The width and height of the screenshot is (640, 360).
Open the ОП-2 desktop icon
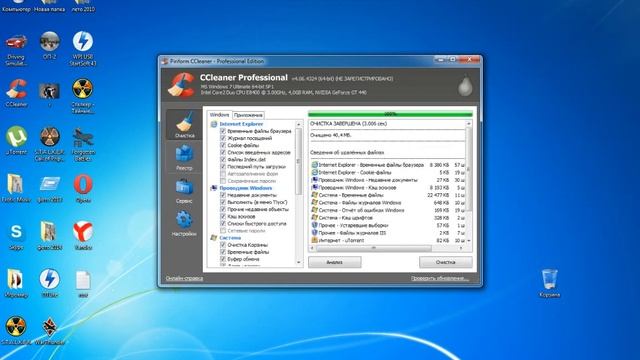pos(49,45)
